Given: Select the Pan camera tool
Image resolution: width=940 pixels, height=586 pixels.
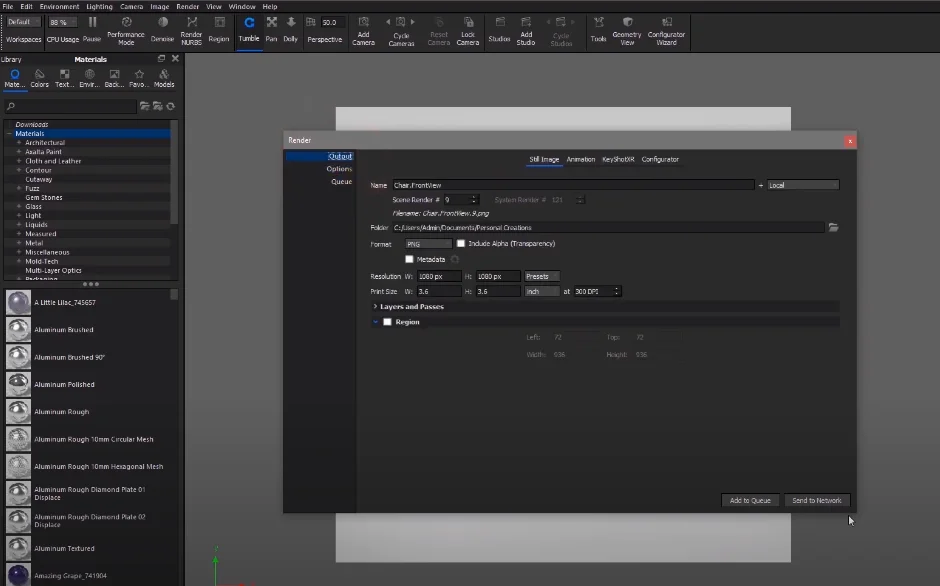Looking at the screenshot, I should [272, 22].
